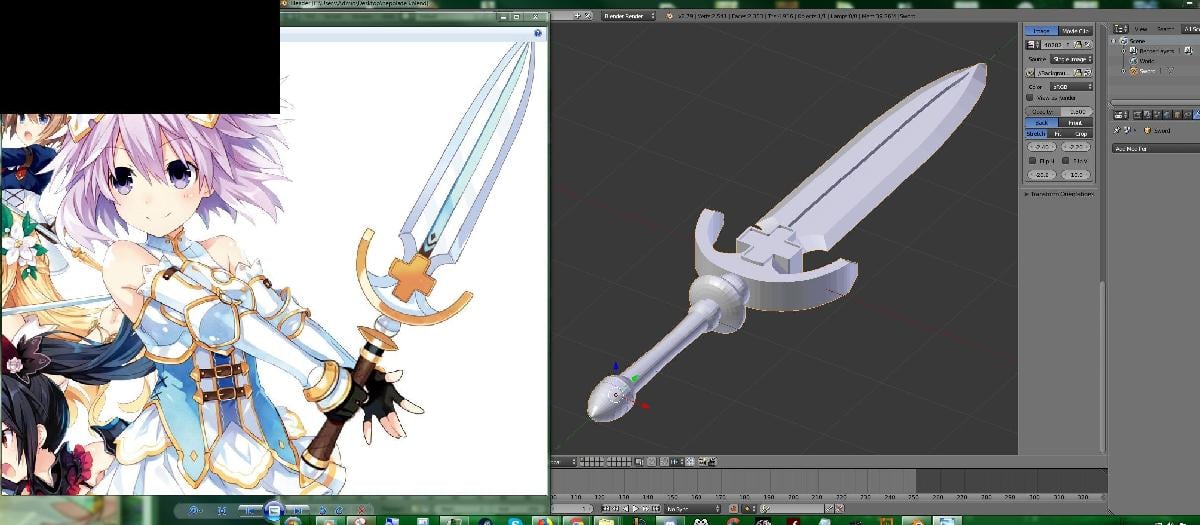Viewport: 1200px width, 525px height.
Task: Click the OpenGL render animation clapper icon
Action: 712,461
